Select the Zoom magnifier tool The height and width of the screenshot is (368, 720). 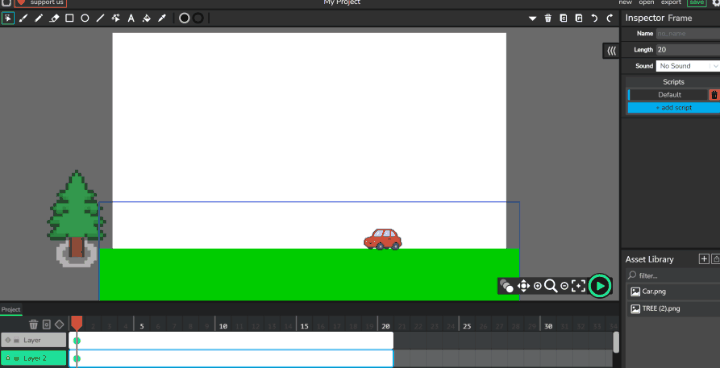click(x=551, y=286)
